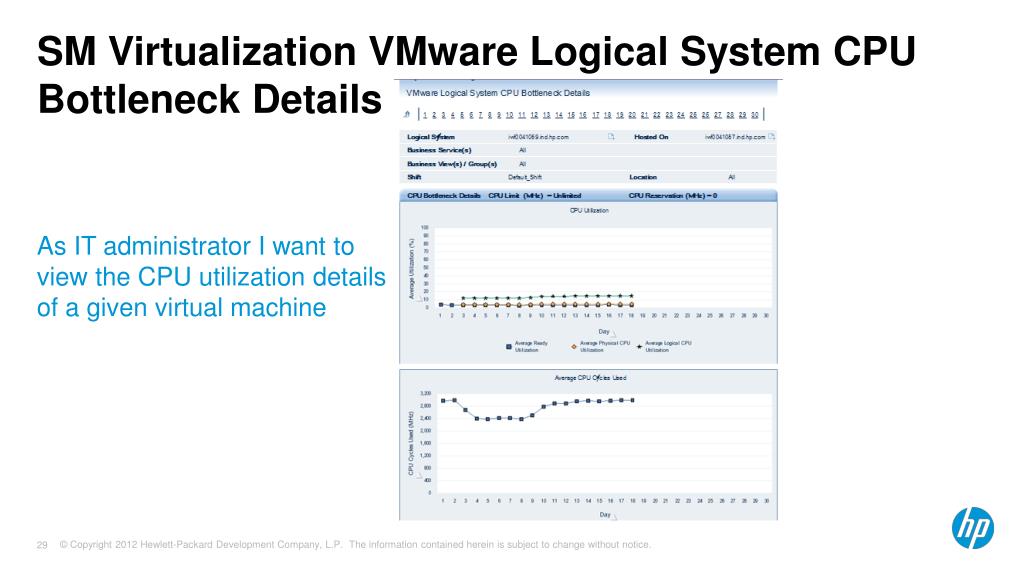
Task: Click the Hewlett-Packard copyright notice in footer
Action: click(x=355, y=544)
